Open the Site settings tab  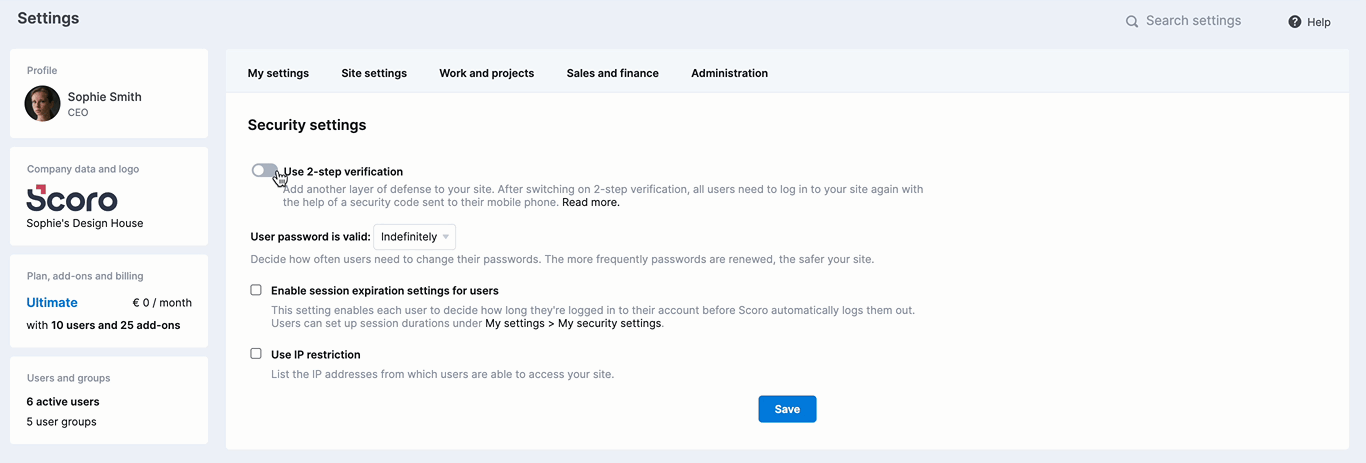(x=374, y=73)
